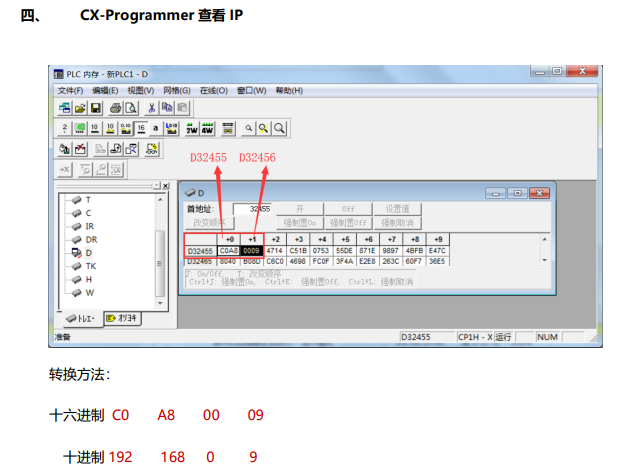The height and width of the screenshot is (471, 634).
Task: Click the tree panel scroll up arrow
Action: click(161, 200)
